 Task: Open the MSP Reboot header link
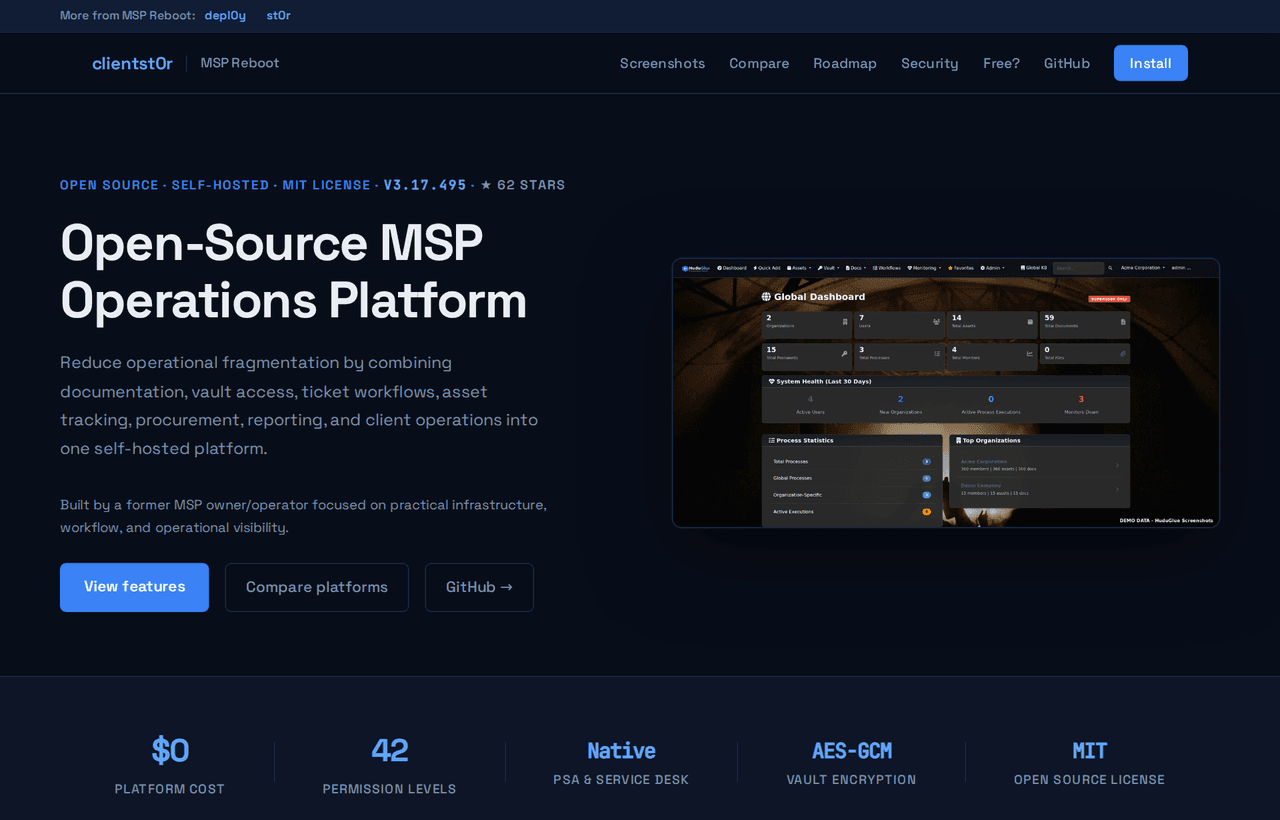(x=240, y=63)
